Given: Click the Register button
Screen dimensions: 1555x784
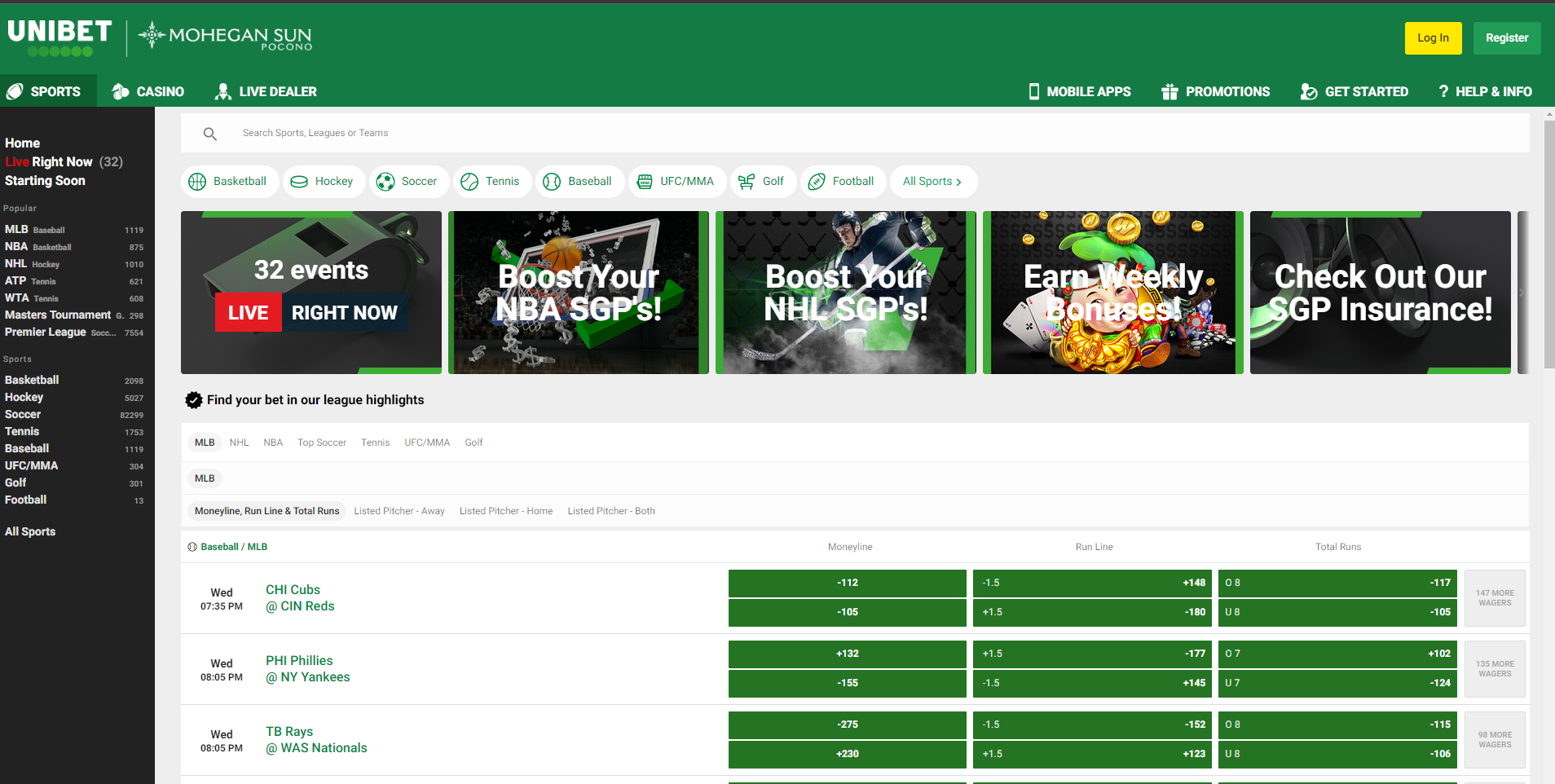Looking at the screenshot, I should click(x=1507, y=38).
